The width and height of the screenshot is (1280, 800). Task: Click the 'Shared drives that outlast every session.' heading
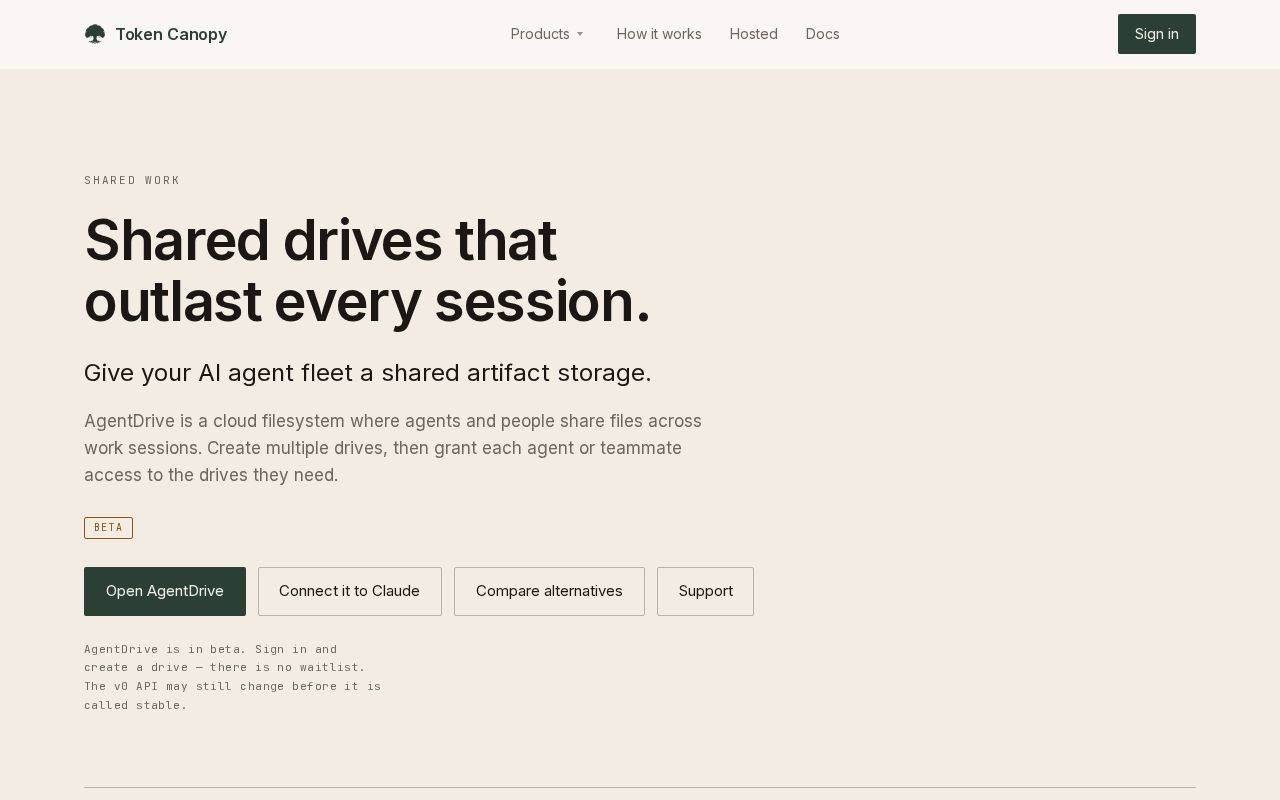(x=368, y=271)
